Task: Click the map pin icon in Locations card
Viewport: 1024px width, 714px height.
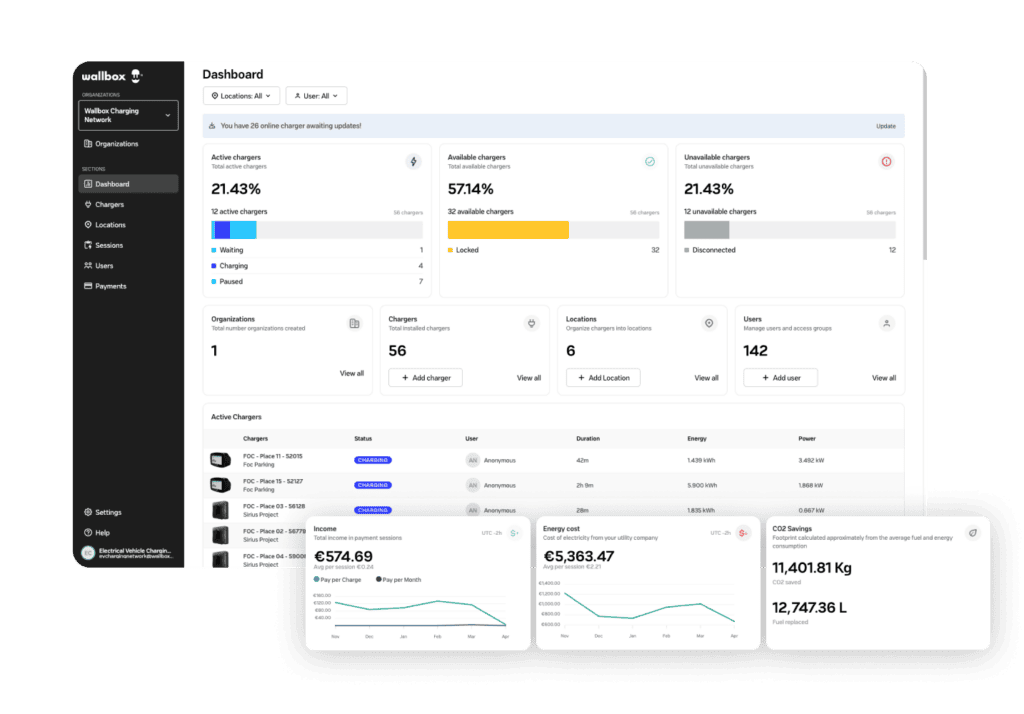Action: click(x=709, y=323)
